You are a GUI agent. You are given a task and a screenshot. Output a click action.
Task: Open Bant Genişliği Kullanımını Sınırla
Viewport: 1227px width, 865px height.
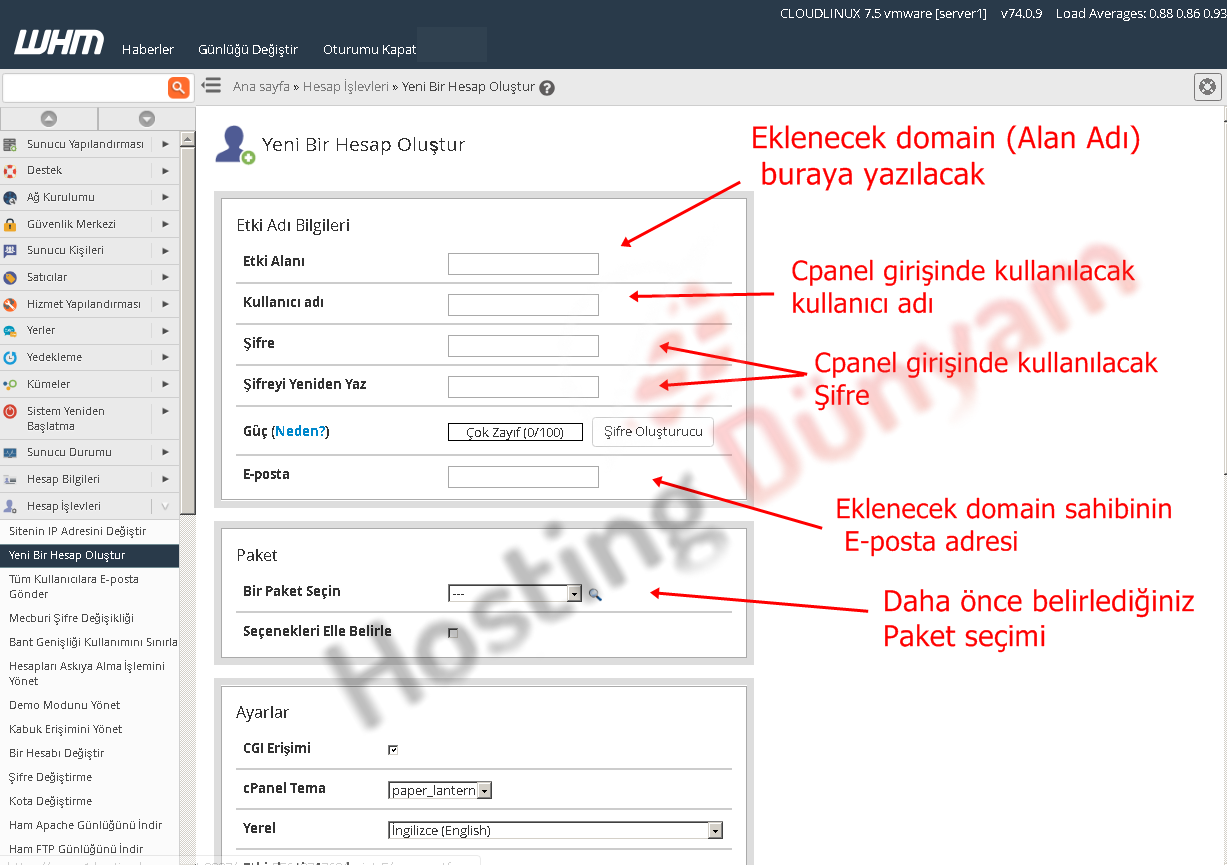(x=93, y=642)
